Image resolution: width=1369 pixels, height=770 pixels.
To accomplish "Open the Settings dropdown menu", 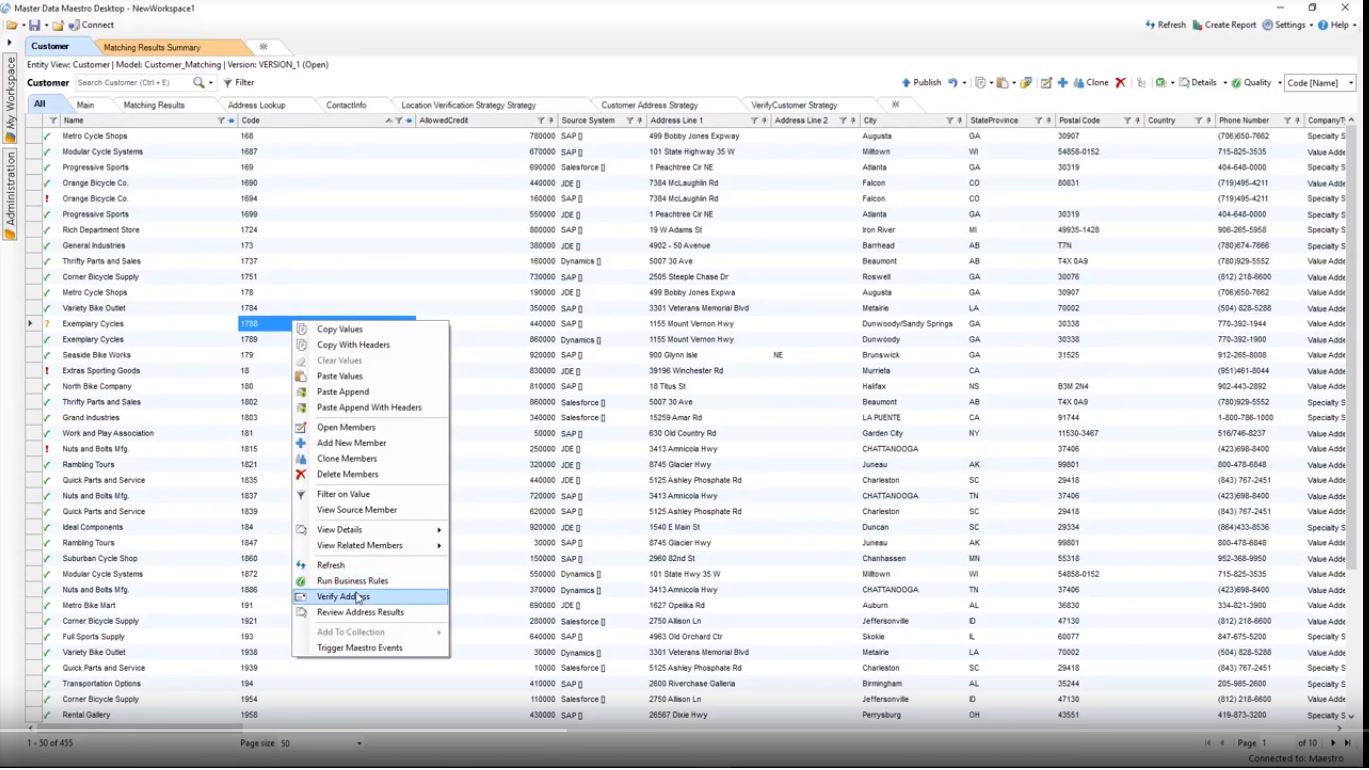I will (x=1288, y=25).
